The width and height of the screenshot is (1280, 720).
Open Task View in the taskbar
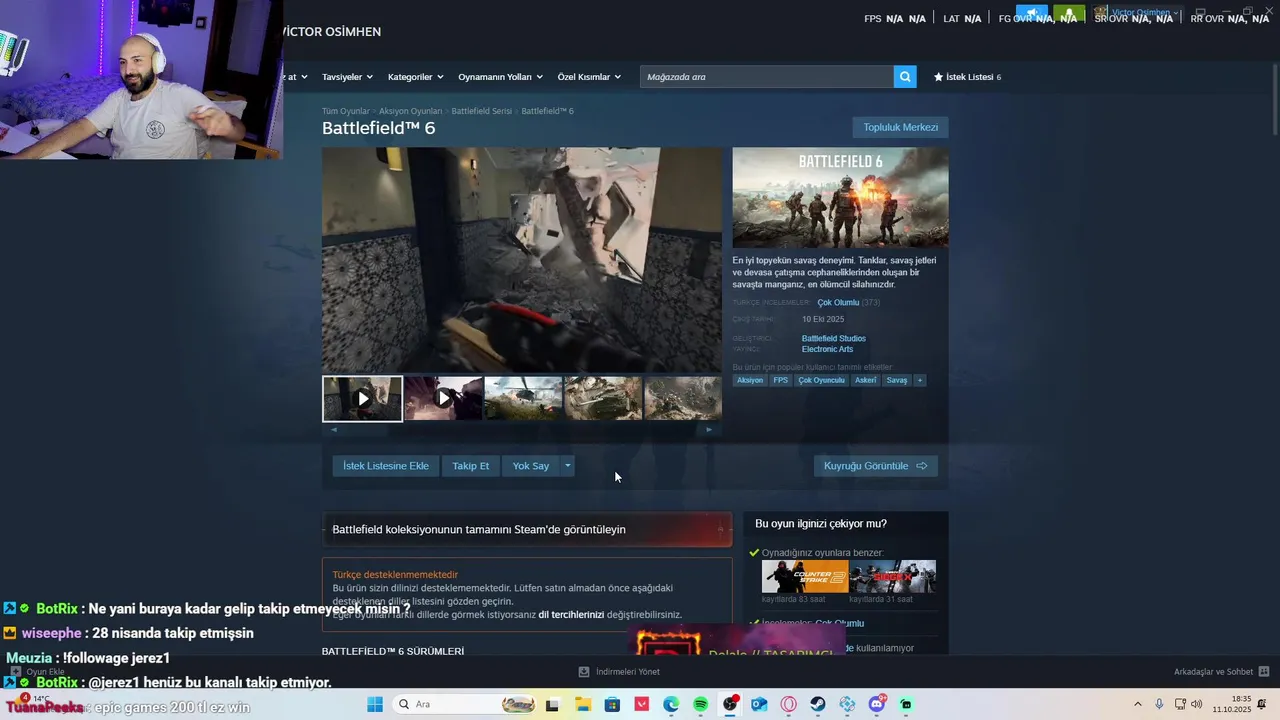(x=552, y=705)
